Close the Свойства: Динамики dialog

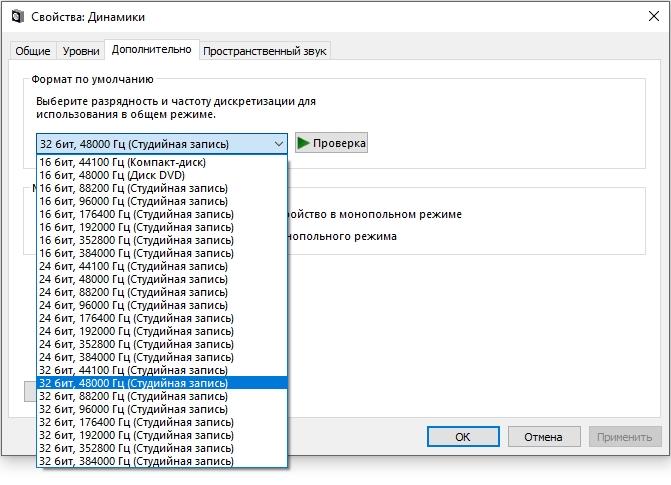click(654, 16)
